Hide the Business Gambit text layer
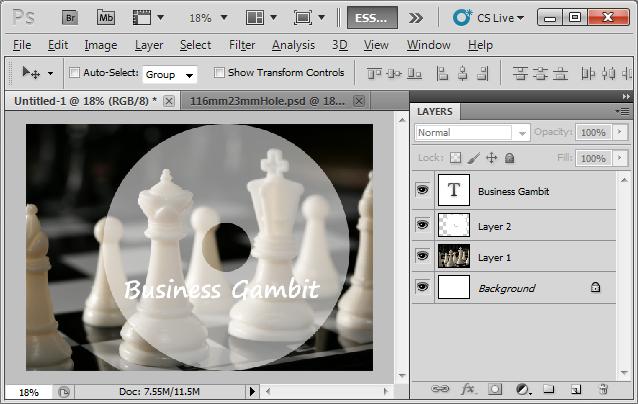 point(422,191)
